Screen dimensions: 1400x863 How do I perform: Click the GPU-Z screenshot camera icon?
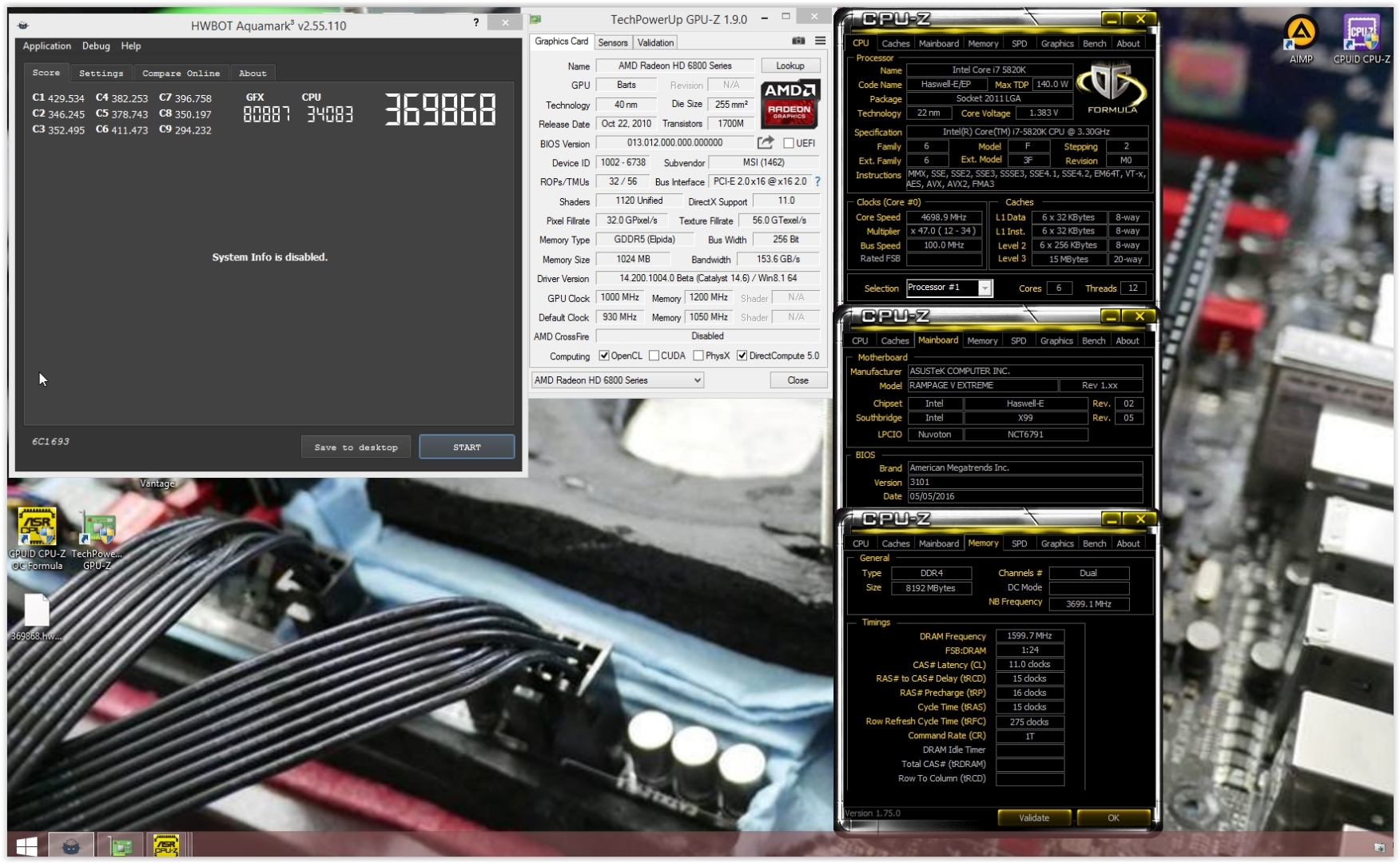pyautogui.click(x=797, y=41)
